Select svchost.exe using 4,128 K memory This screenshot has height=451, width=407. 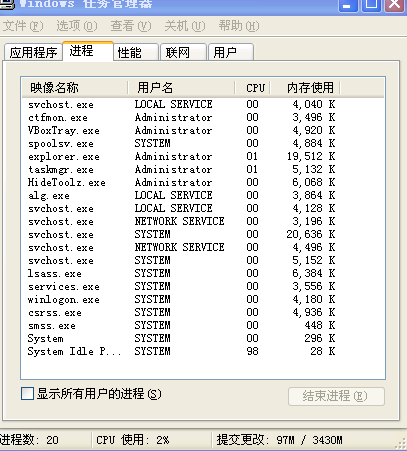pyautogui.click(x=203, y=208)
